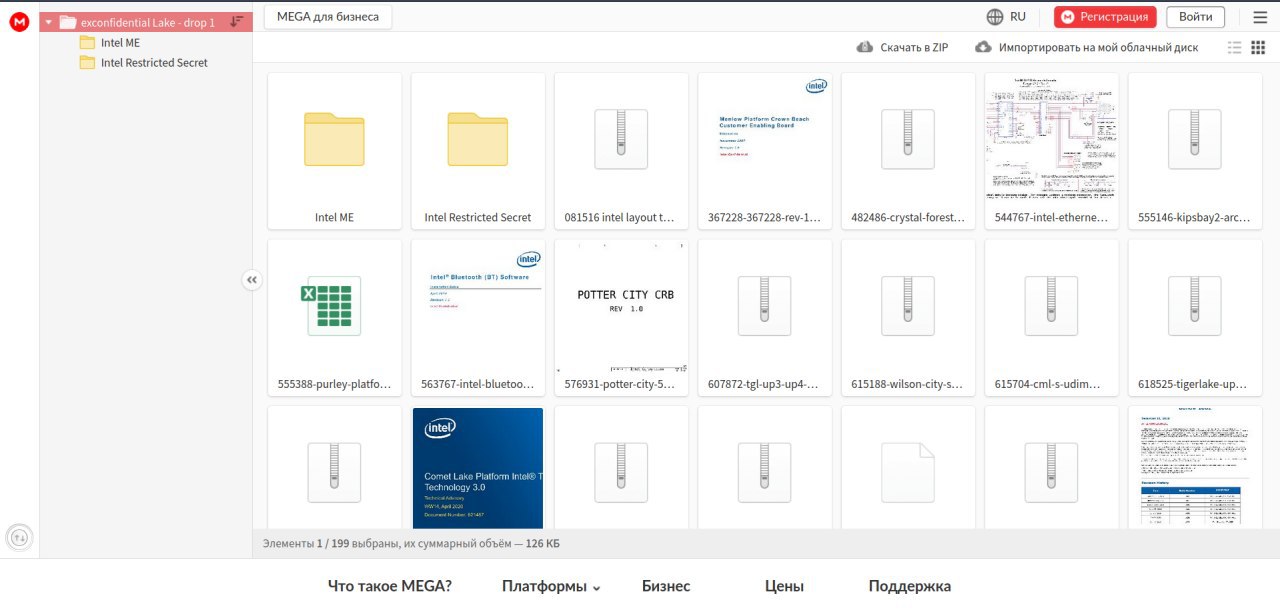
Task: Click the 618525-tigerlake-up... file name
Action: click(x=1195, y=384)
